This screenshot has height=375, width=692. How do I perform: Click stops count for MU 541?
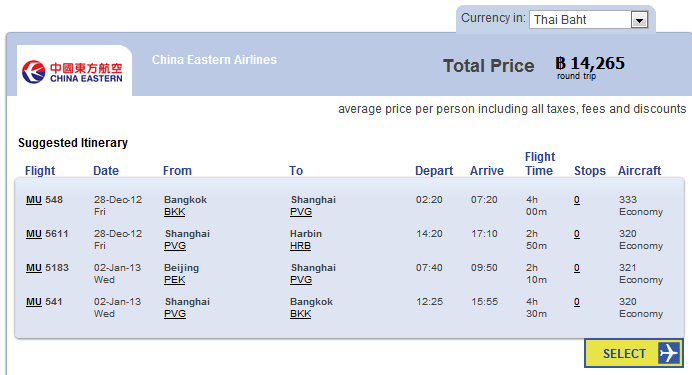577,302
